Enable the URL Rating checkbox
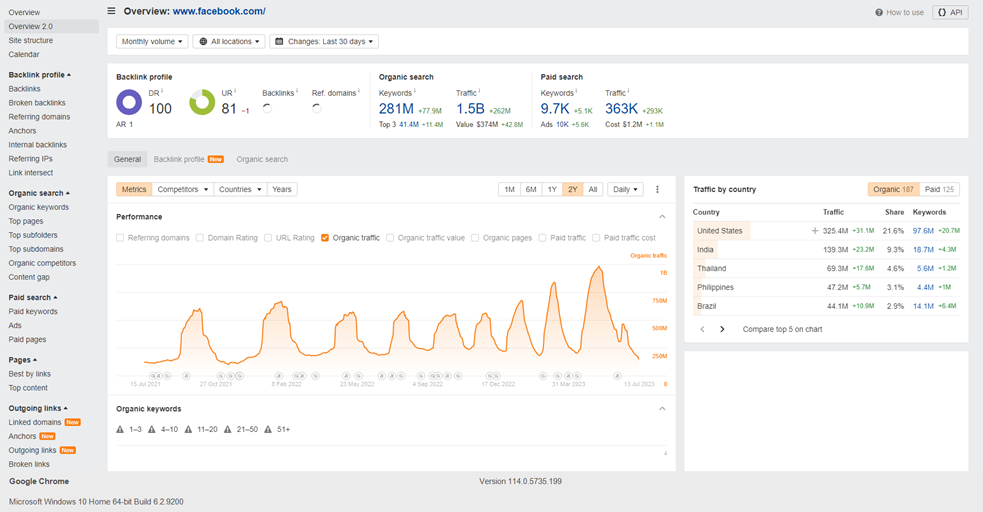 click(268, 238)
